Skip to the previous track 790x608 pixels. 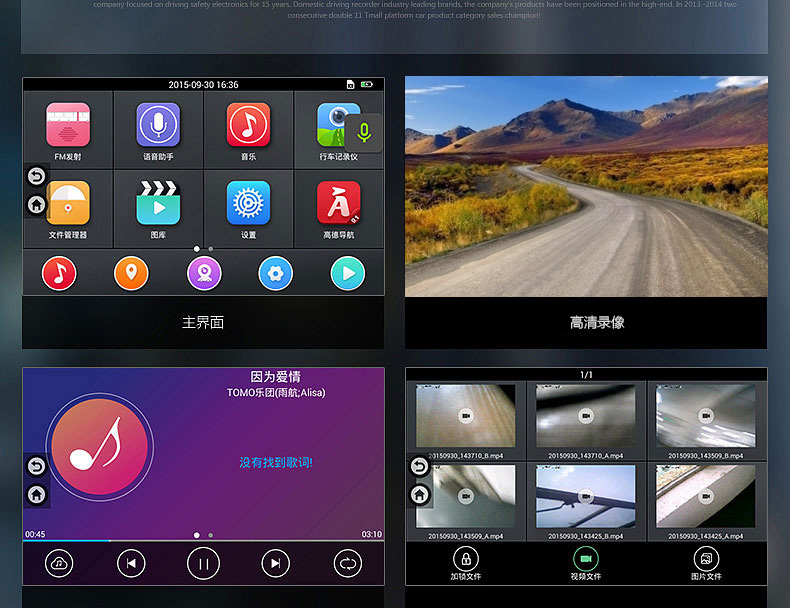[x=131, y=563]
